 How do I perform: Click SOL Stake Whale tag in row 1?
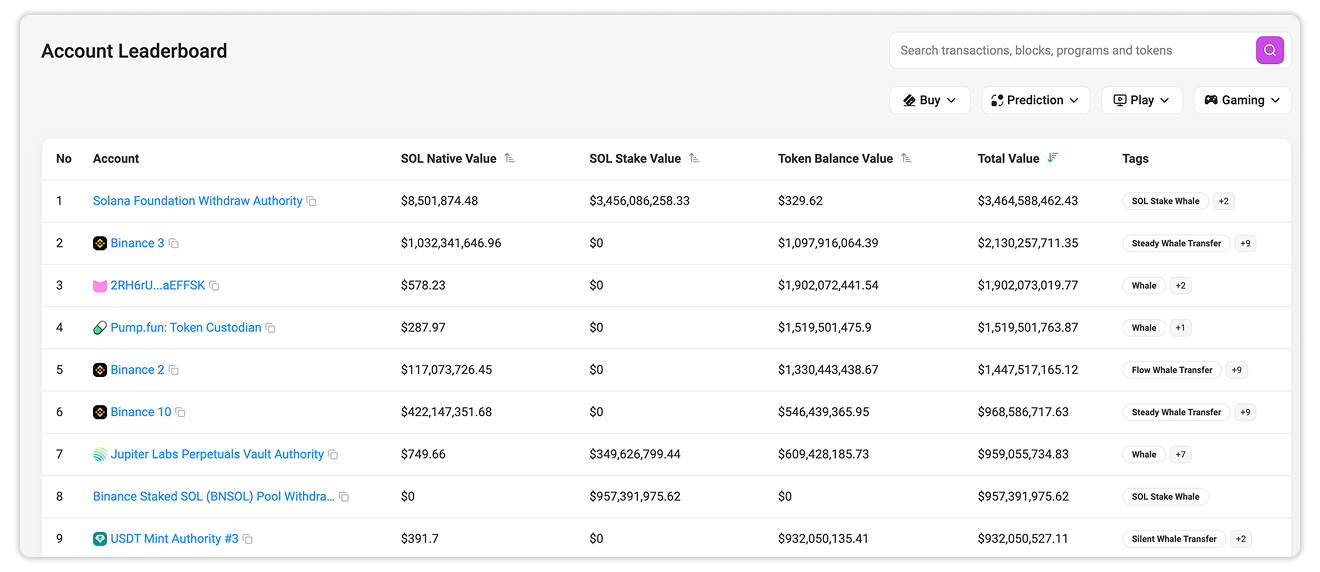click(x=1166, y=201)
